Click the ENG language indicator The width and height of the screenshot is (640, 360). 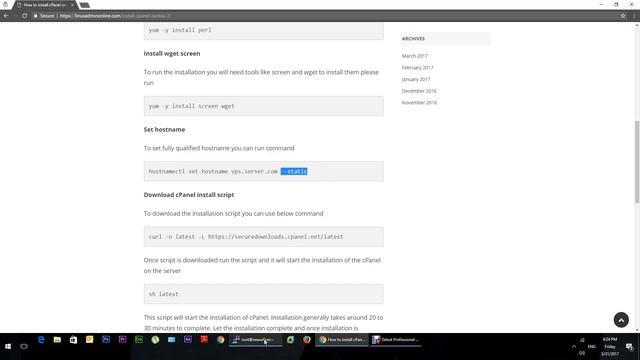[x=592, y=347]
